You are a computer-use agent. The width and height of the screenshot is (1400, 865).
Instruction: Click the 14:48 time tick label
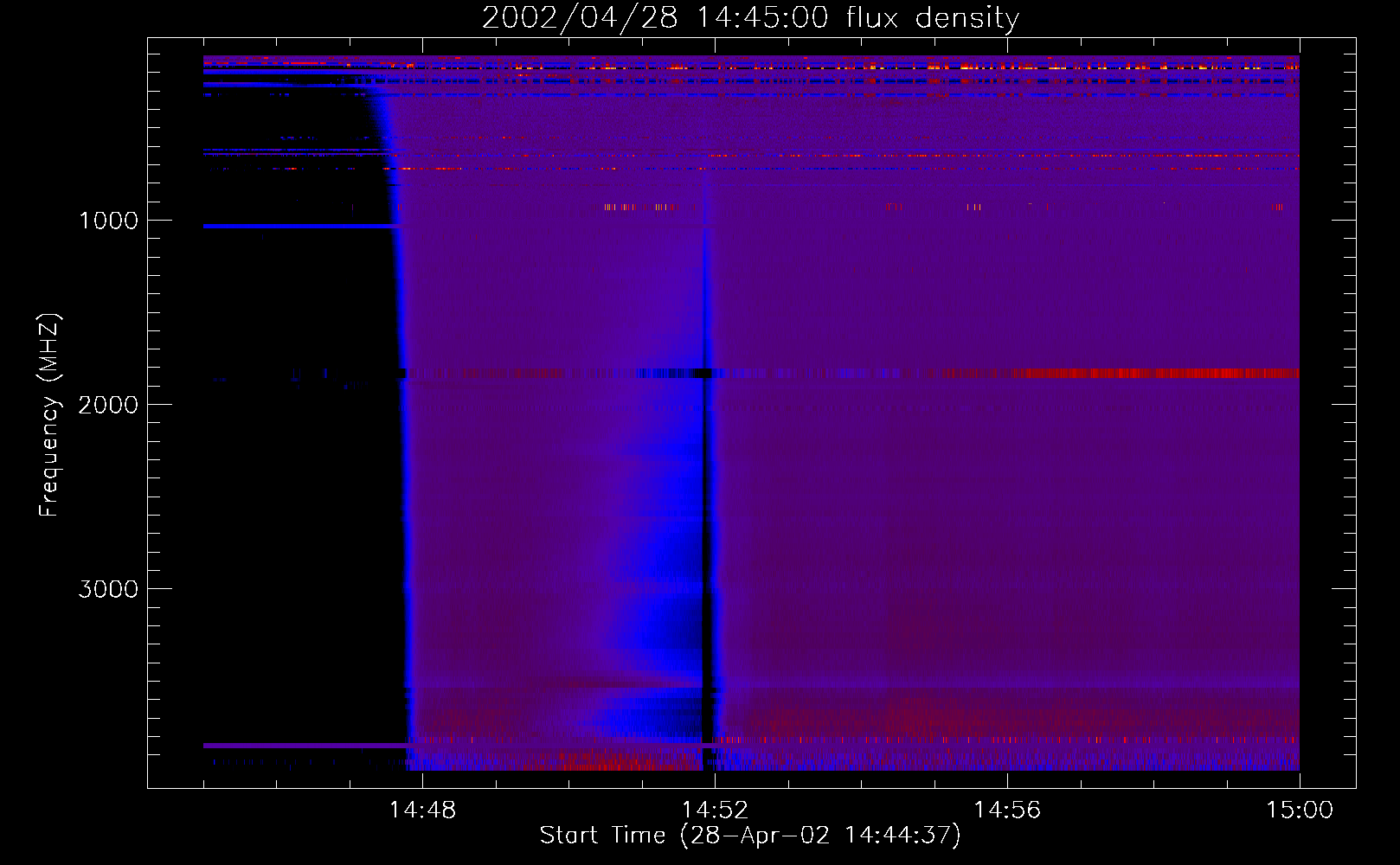(x=422, y=811)
